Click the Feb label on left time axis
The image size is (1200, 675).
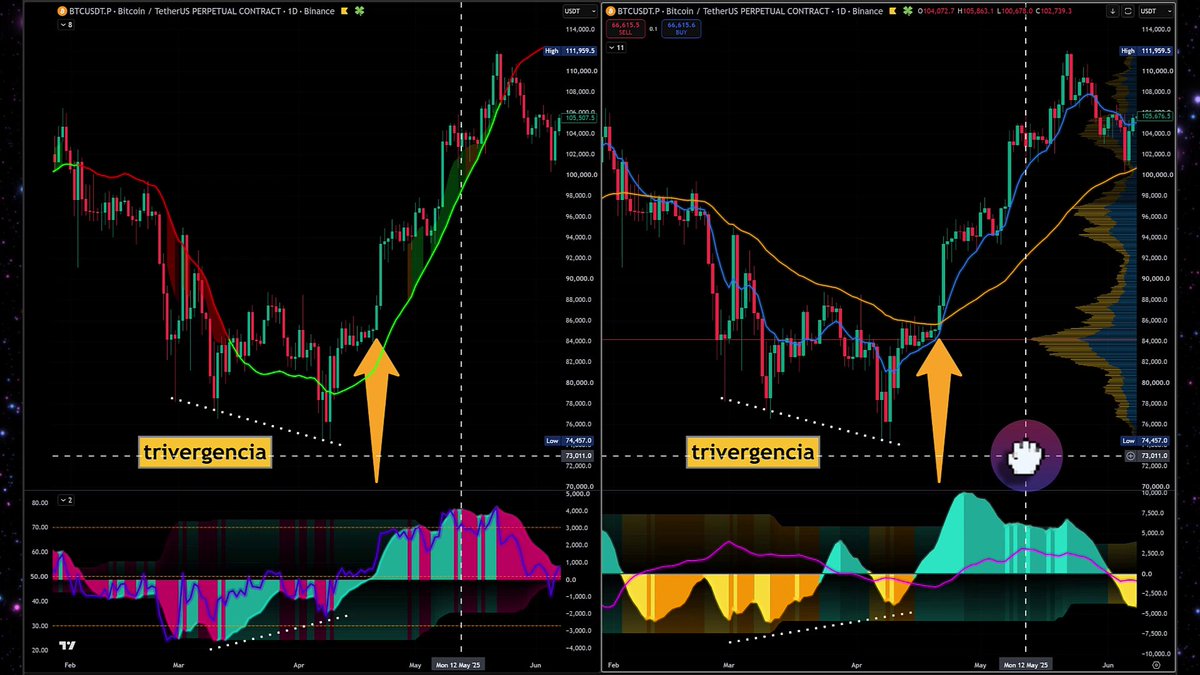pos(69,664)
